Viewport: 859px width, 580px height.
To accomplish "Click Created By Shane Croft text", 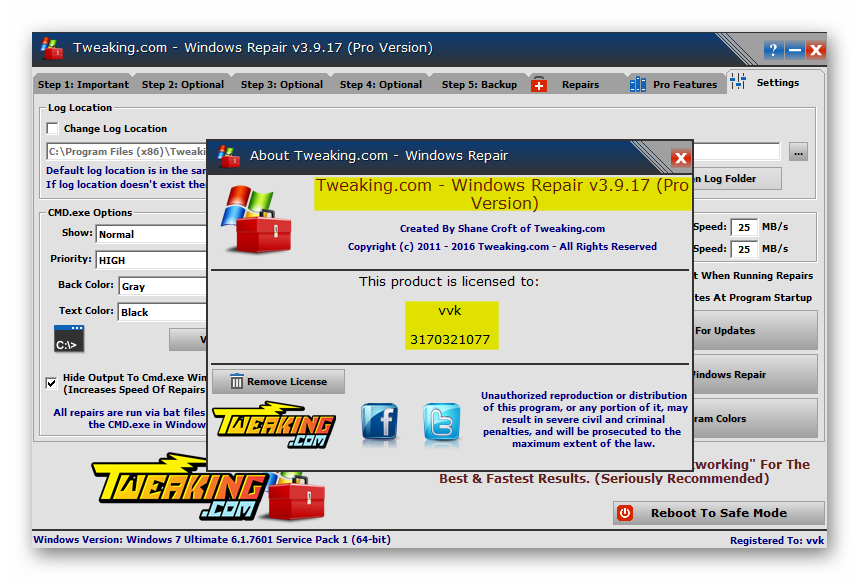I will click(502, 228).
